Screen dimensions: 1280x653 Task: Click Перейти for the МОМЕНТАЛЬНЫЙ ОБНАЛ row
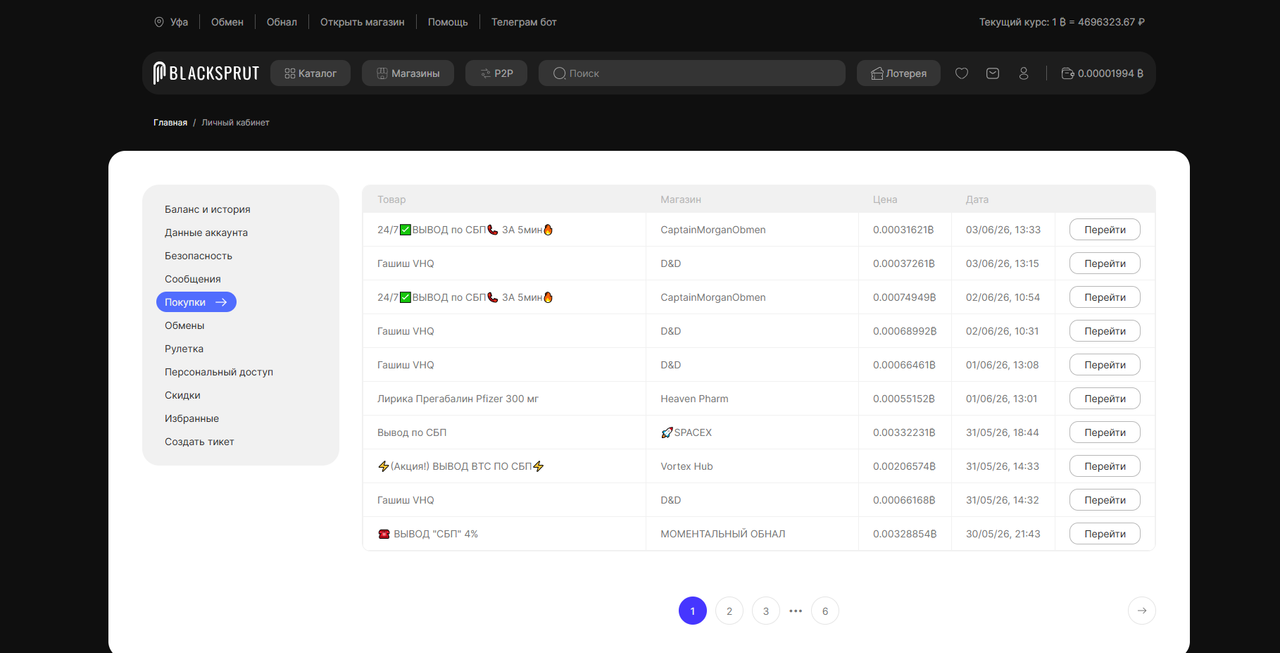[1105, 534]
